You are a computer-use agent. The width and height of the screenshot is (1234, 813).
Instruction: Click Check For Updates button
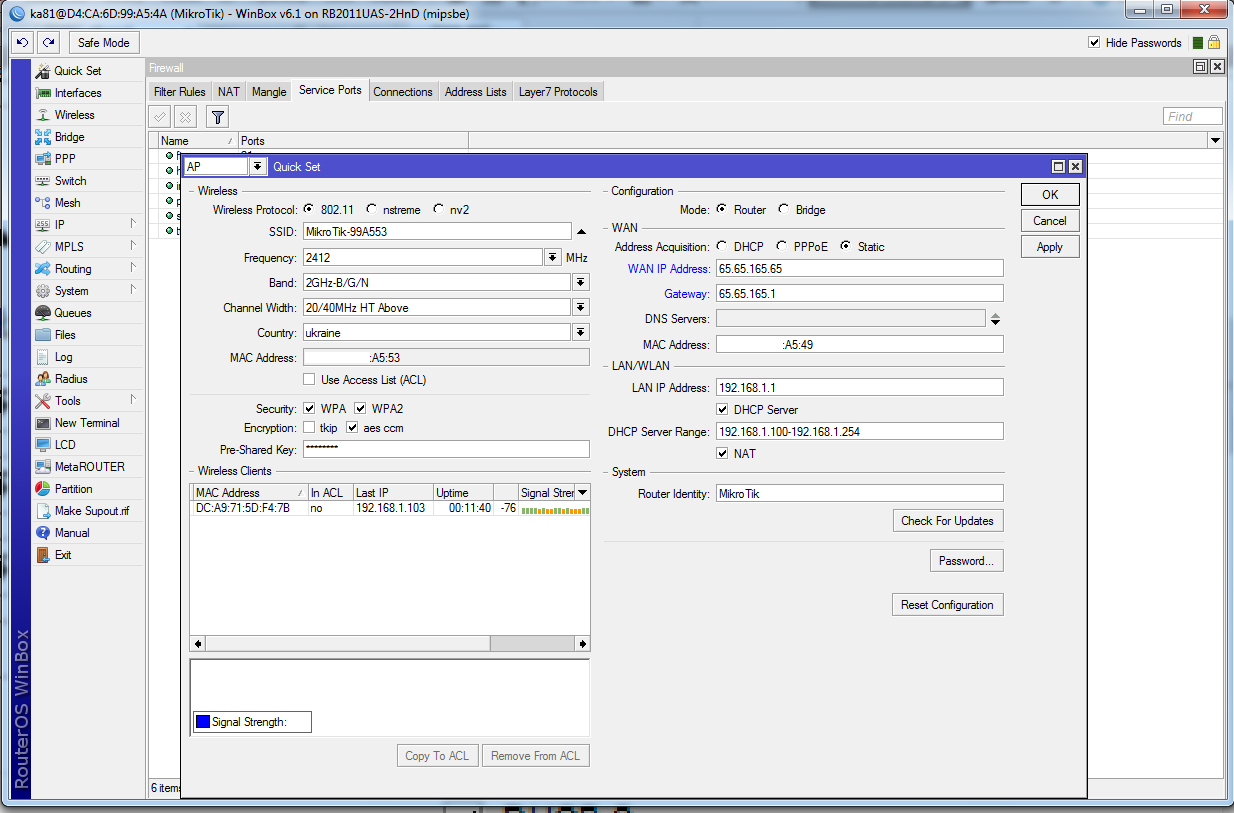coord(947,521)
